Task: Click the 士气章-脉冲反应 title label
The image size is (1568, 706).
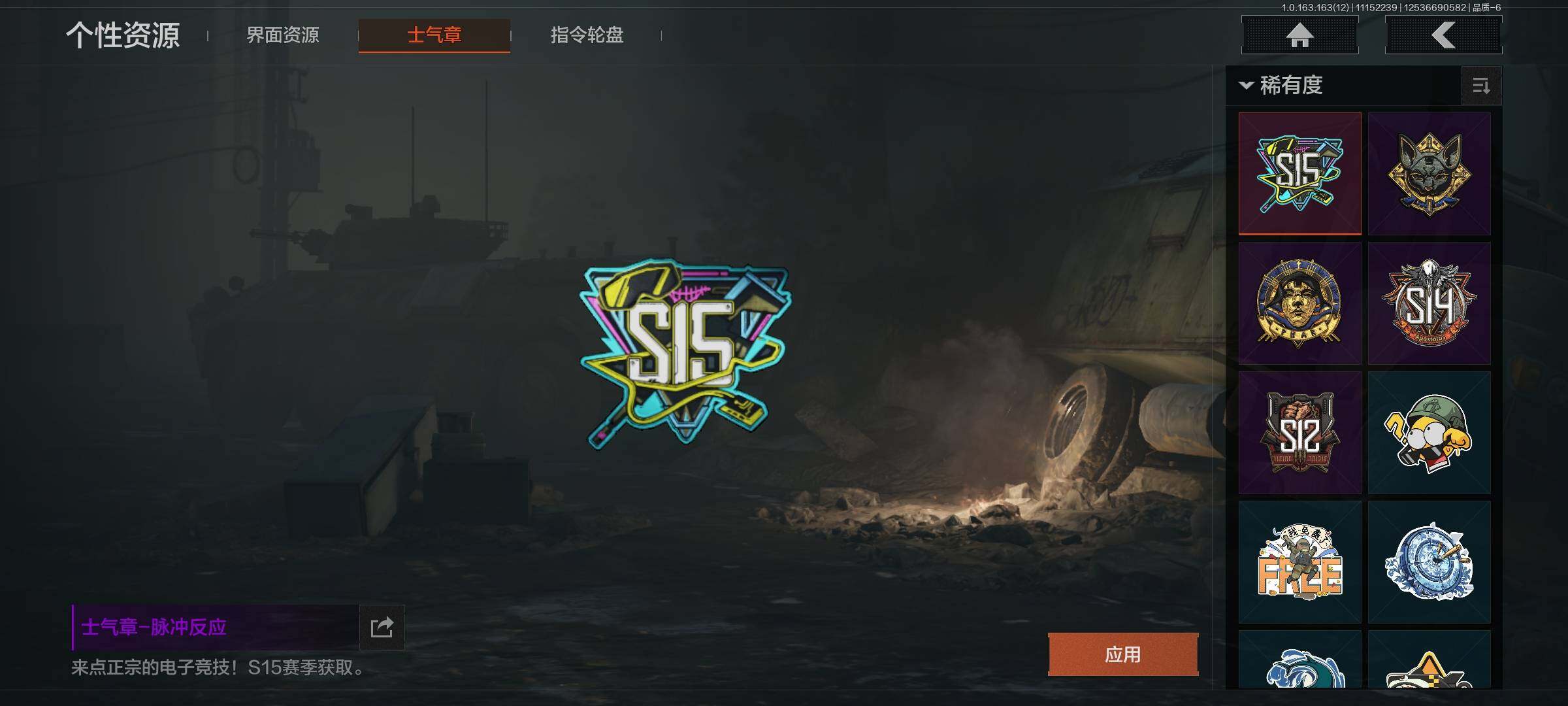Action: click(154, 628)
